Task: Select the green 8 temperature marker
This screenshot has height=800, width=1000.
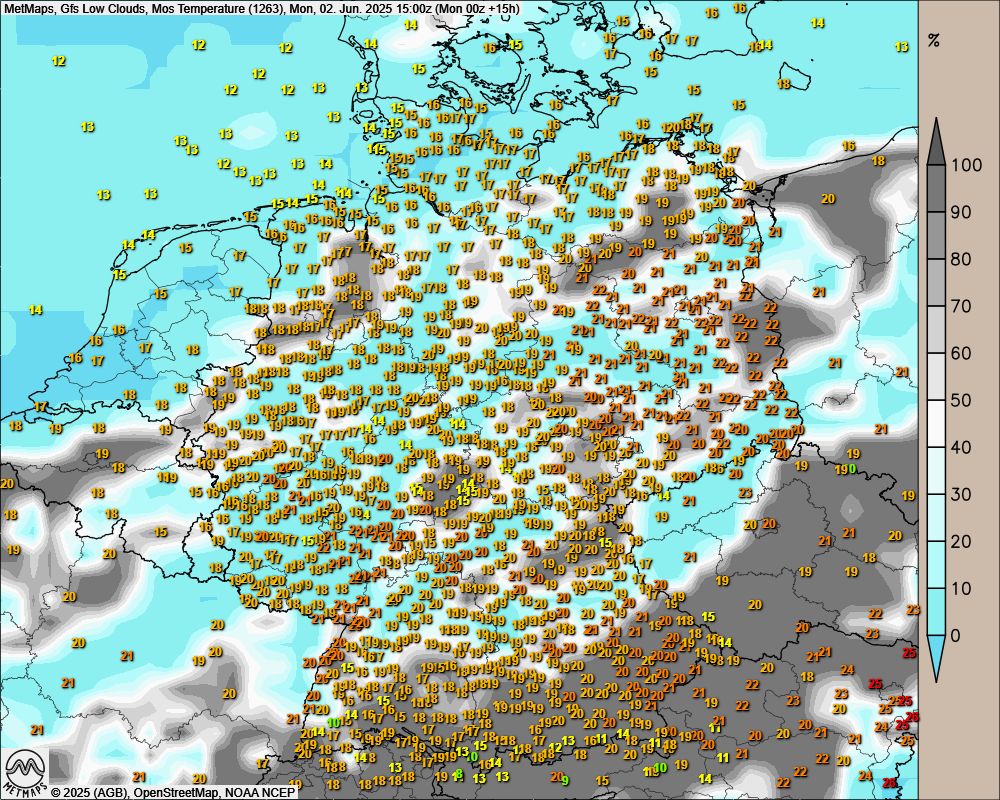Action: [458, 774]
